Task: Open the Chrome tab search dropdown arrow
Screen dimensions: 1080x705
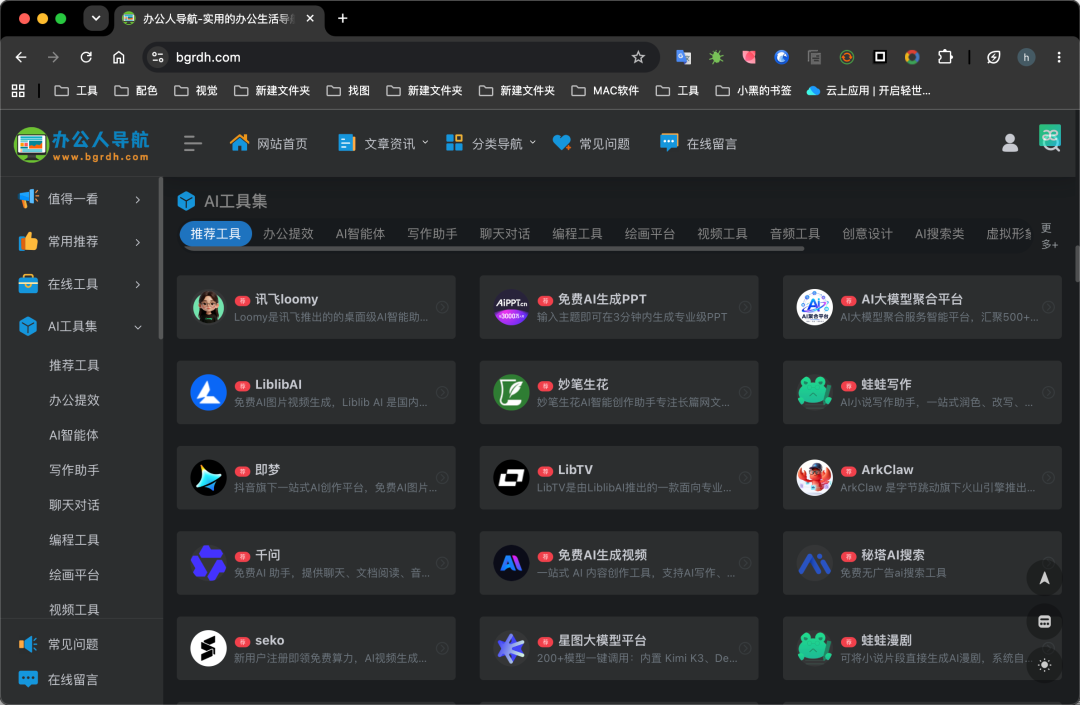Action: (96, 19)
